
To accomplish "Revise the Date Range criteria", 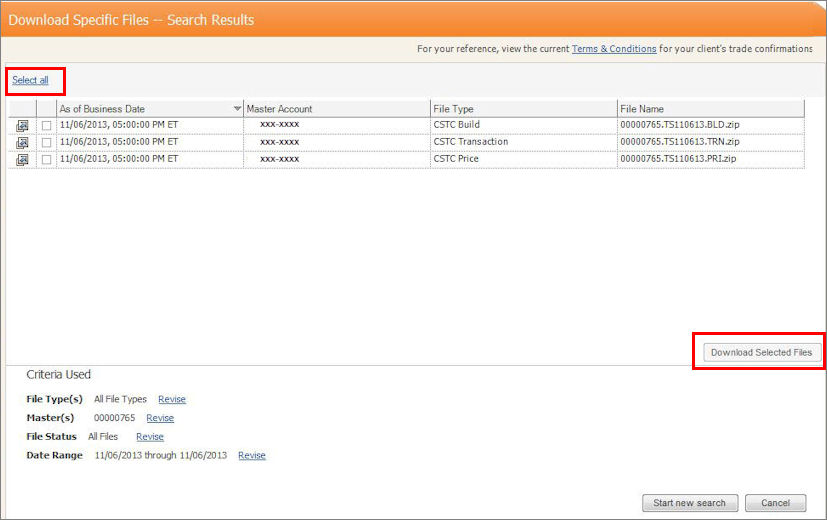I will (x=252, y=456).
